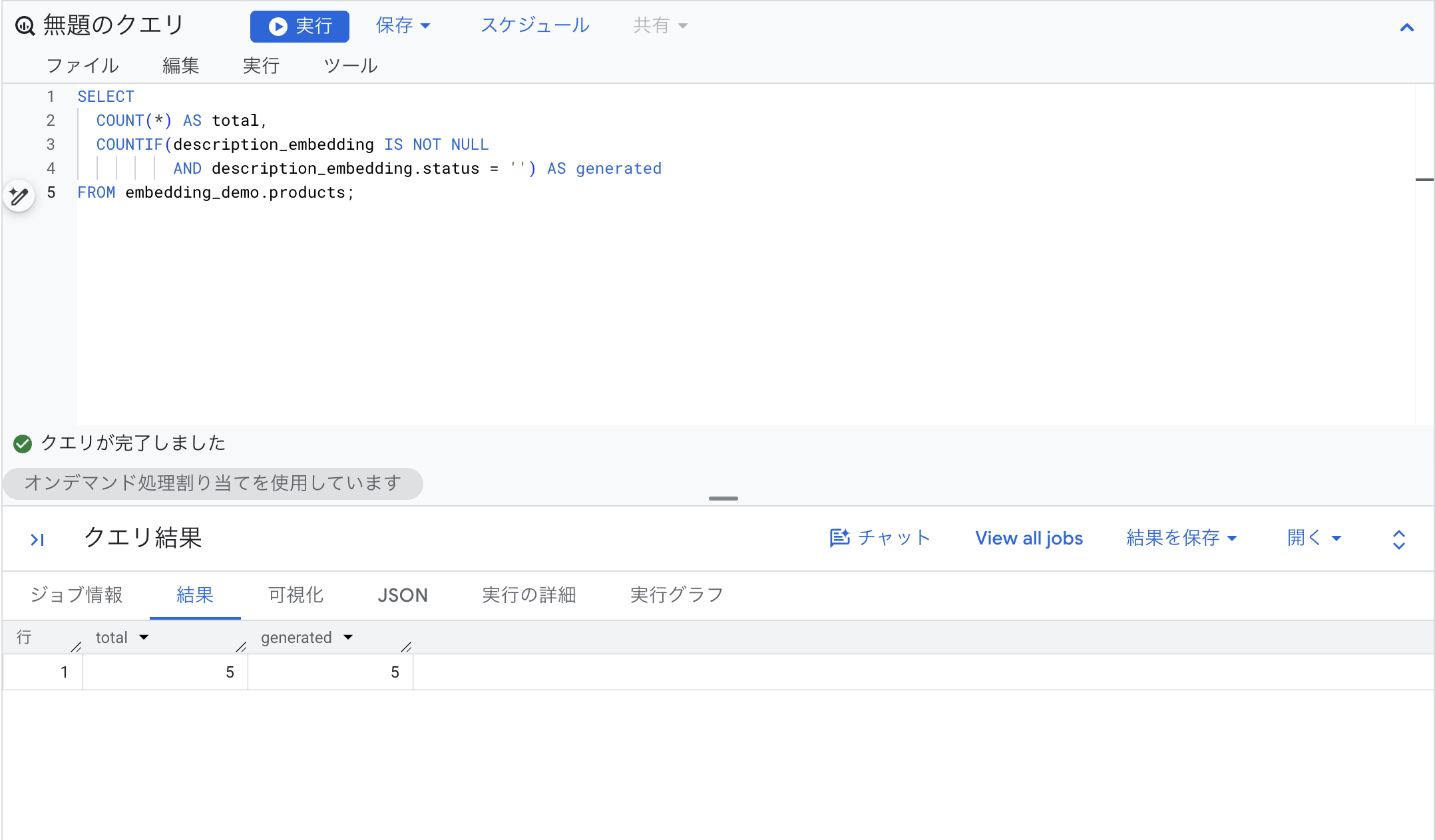This screenshot has width=1435, height=840.
Task: Open the 実行 menu in the menu bar
Action: [x=261, y=65]
